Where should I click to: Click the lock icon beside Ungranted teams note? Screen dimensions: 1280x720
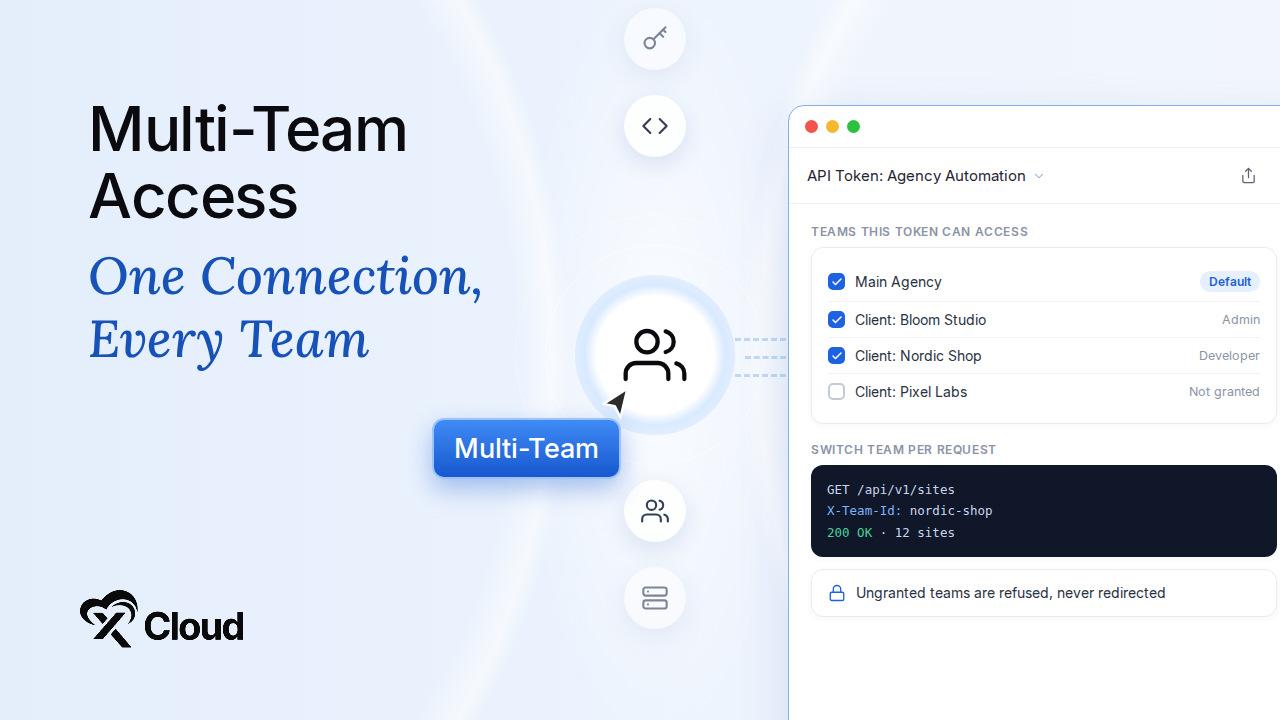tap(837, 593)
